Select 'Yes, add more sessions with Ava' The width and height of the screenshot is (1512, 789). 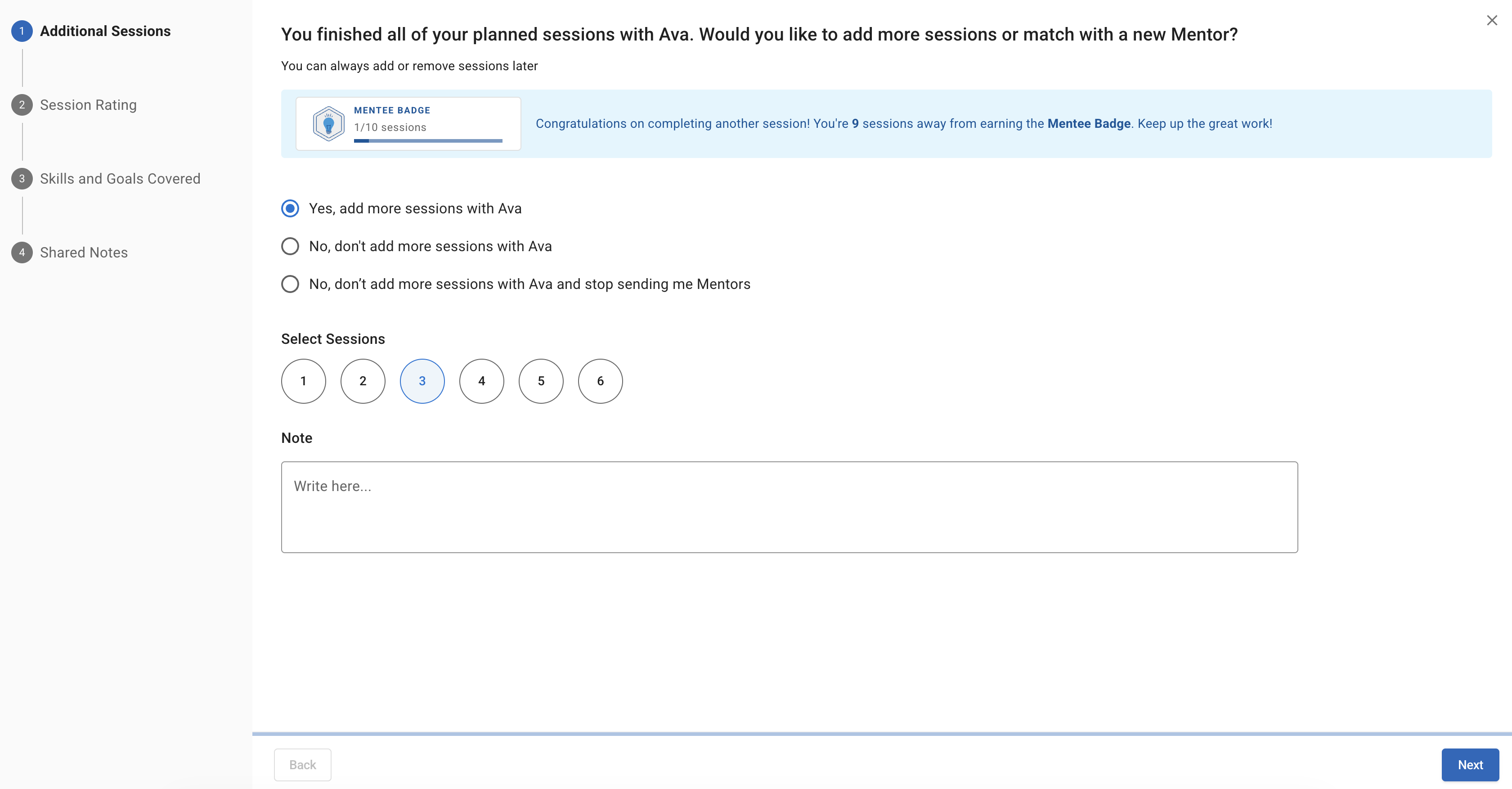[290, 208]
